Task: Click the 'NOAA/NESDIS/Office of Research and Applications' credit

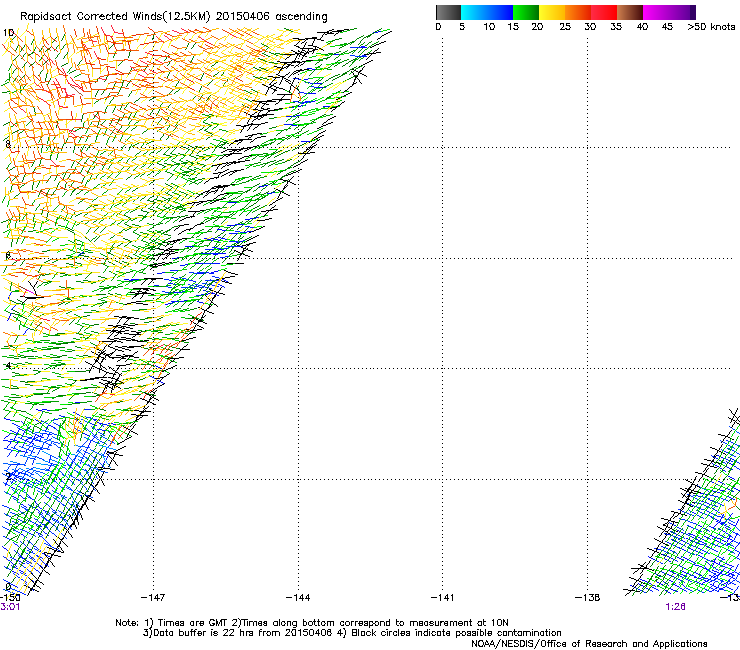Action: tap(589, 644)
